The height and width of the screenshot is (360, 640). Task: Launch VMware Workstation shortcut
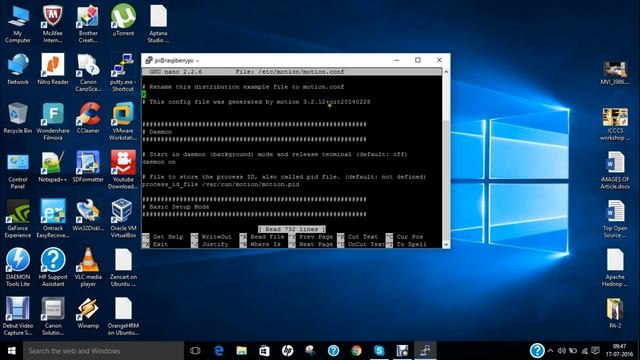coord(123,122)
